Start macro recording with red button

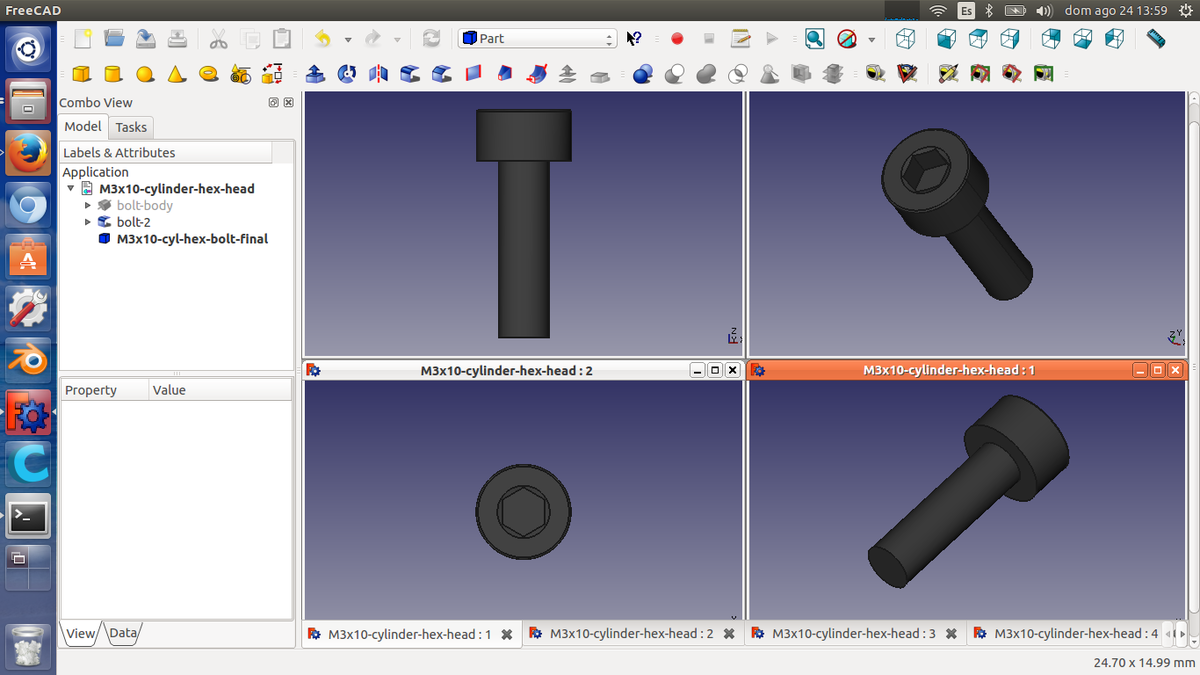pyautogui.click(x=677, y=39)
